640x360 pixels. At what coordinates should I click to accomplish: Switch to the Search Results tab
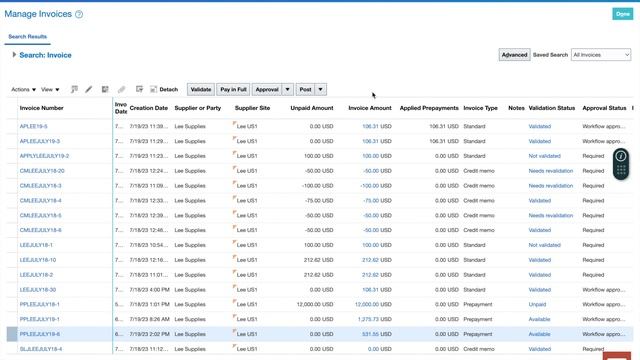27,36
